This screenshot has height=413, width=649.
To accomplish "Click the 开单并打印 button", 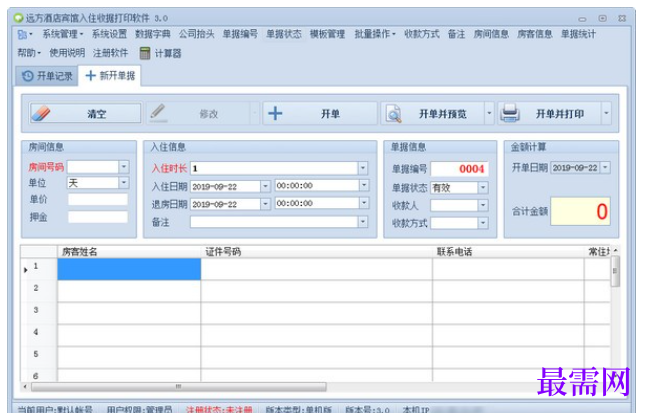I will [x=549, y=113].
